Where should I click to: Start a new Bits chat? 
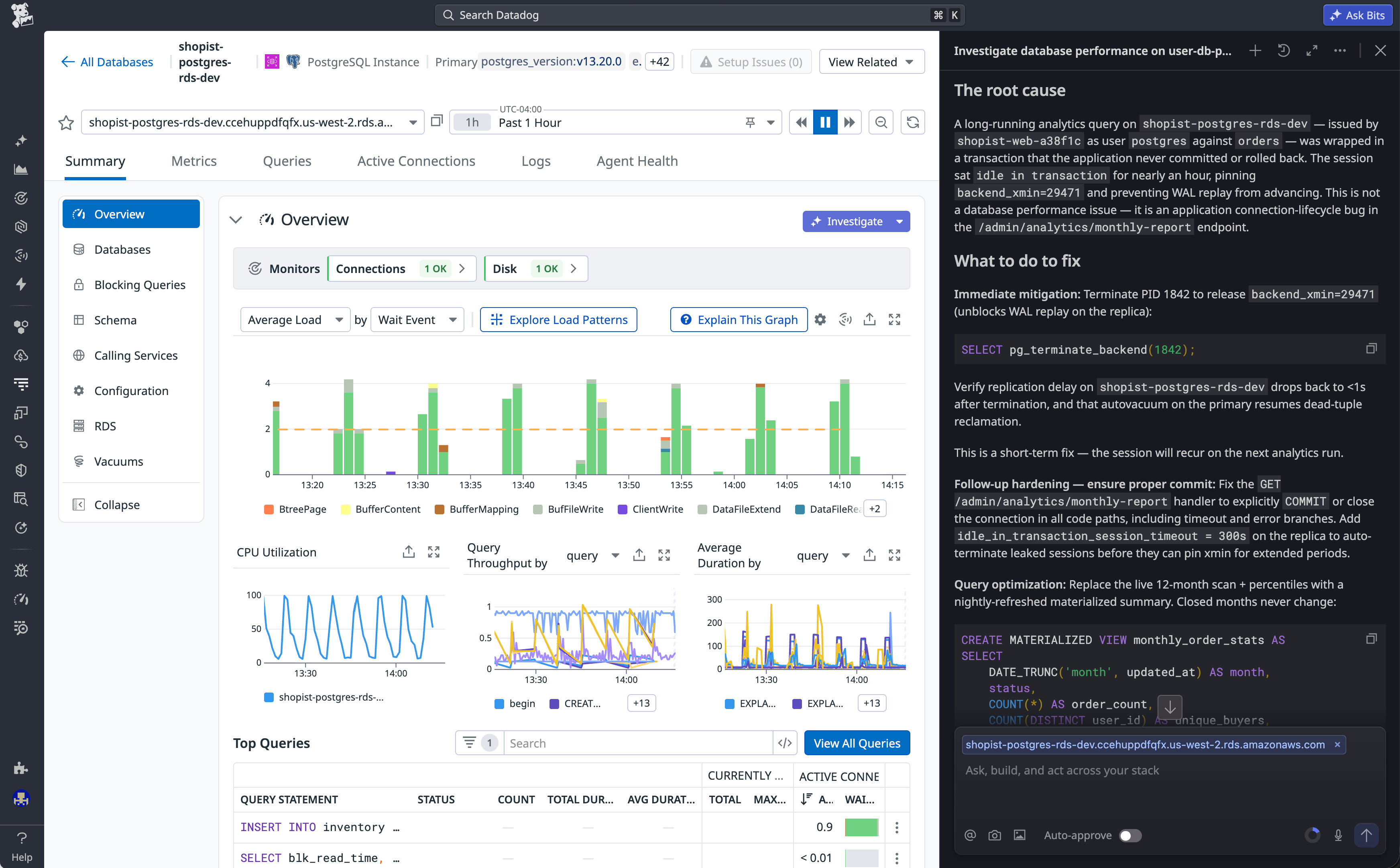pyautogui.click(x=1255, y=51)
